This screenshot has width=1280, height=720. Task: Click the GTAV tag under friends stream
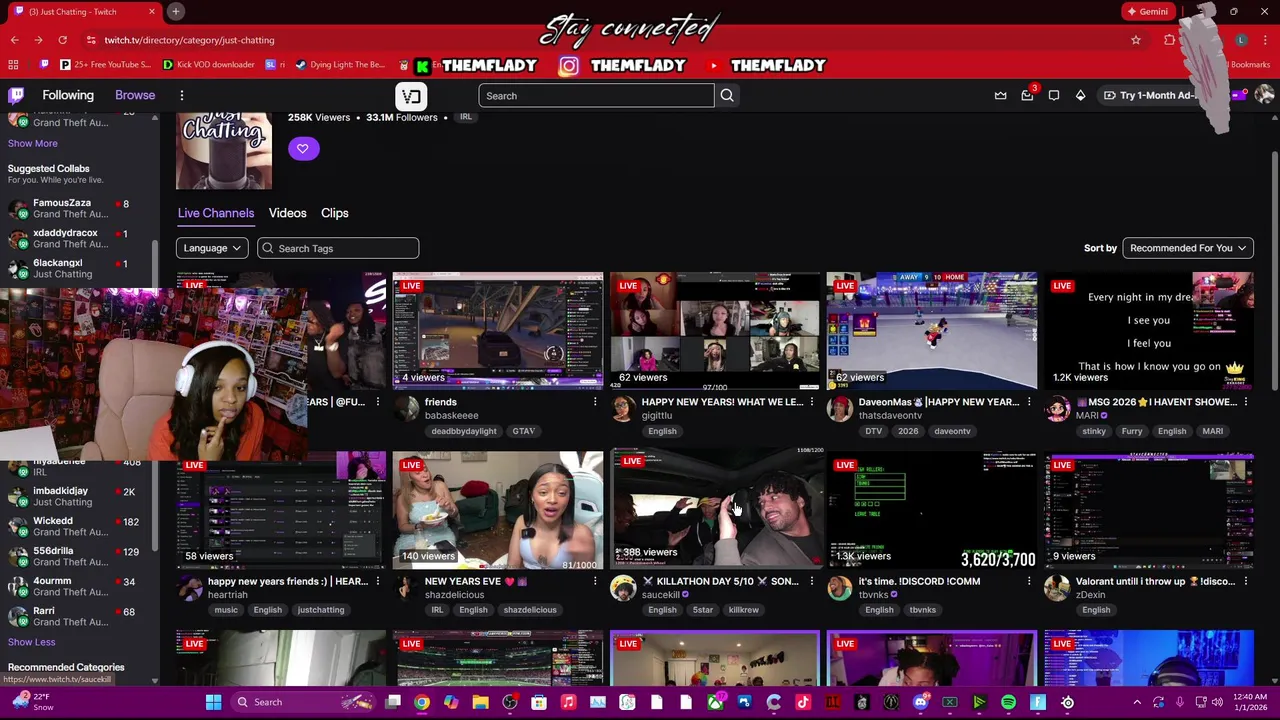(523, 431)
